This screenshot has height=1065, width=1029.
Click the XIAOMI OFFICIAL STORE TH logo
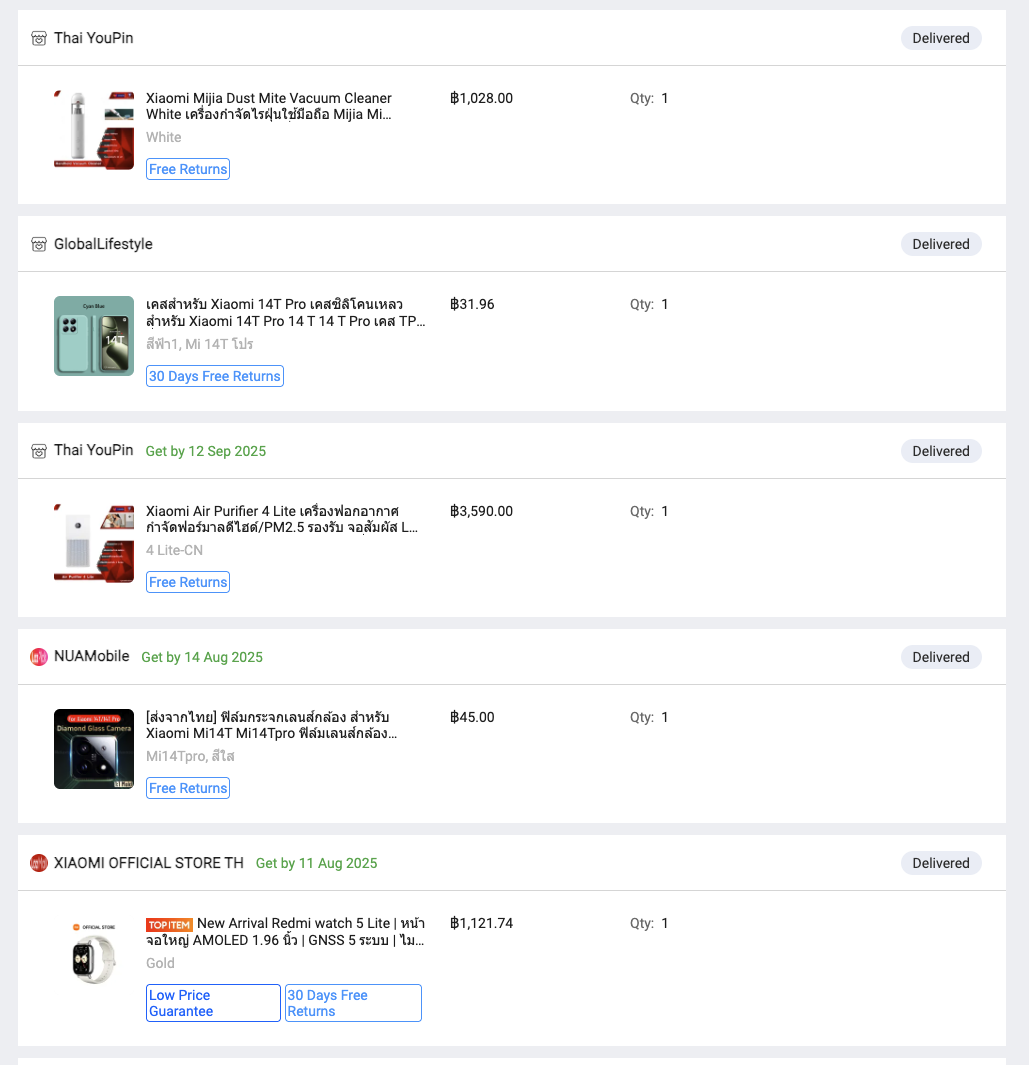[x=39, y=863]
